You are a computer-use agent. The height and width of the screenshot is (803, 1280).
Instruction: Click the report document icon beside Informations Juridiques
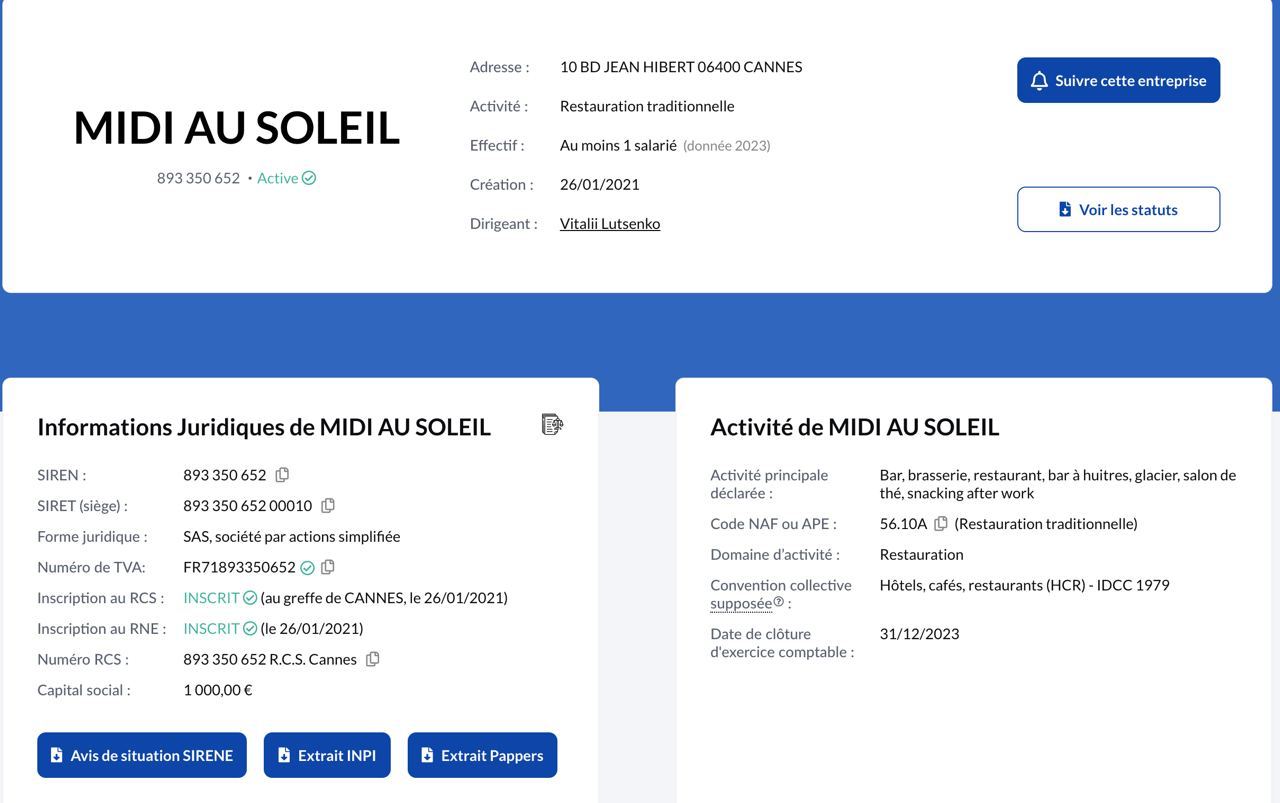point(551,424)
